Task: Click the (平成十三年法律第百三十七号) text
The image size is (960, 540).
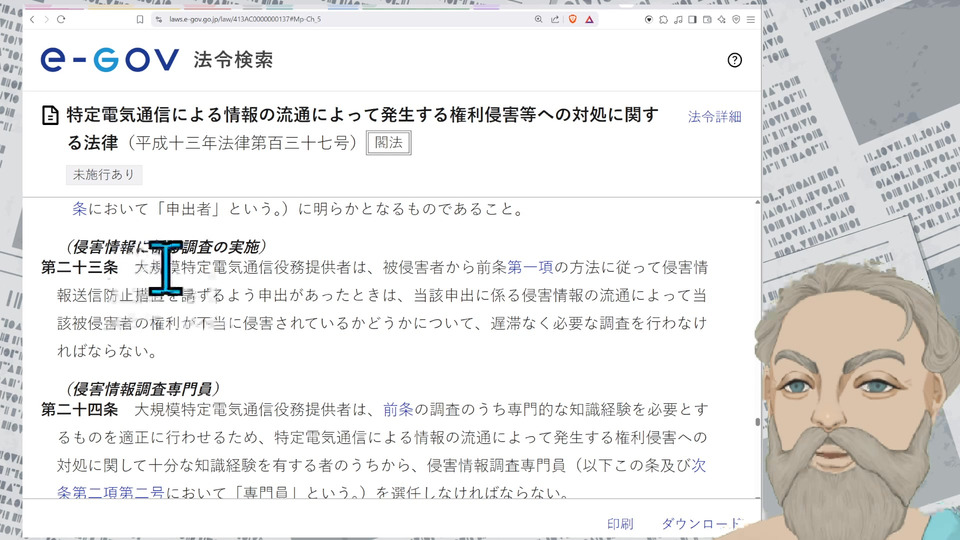Action: coord(242,143)
